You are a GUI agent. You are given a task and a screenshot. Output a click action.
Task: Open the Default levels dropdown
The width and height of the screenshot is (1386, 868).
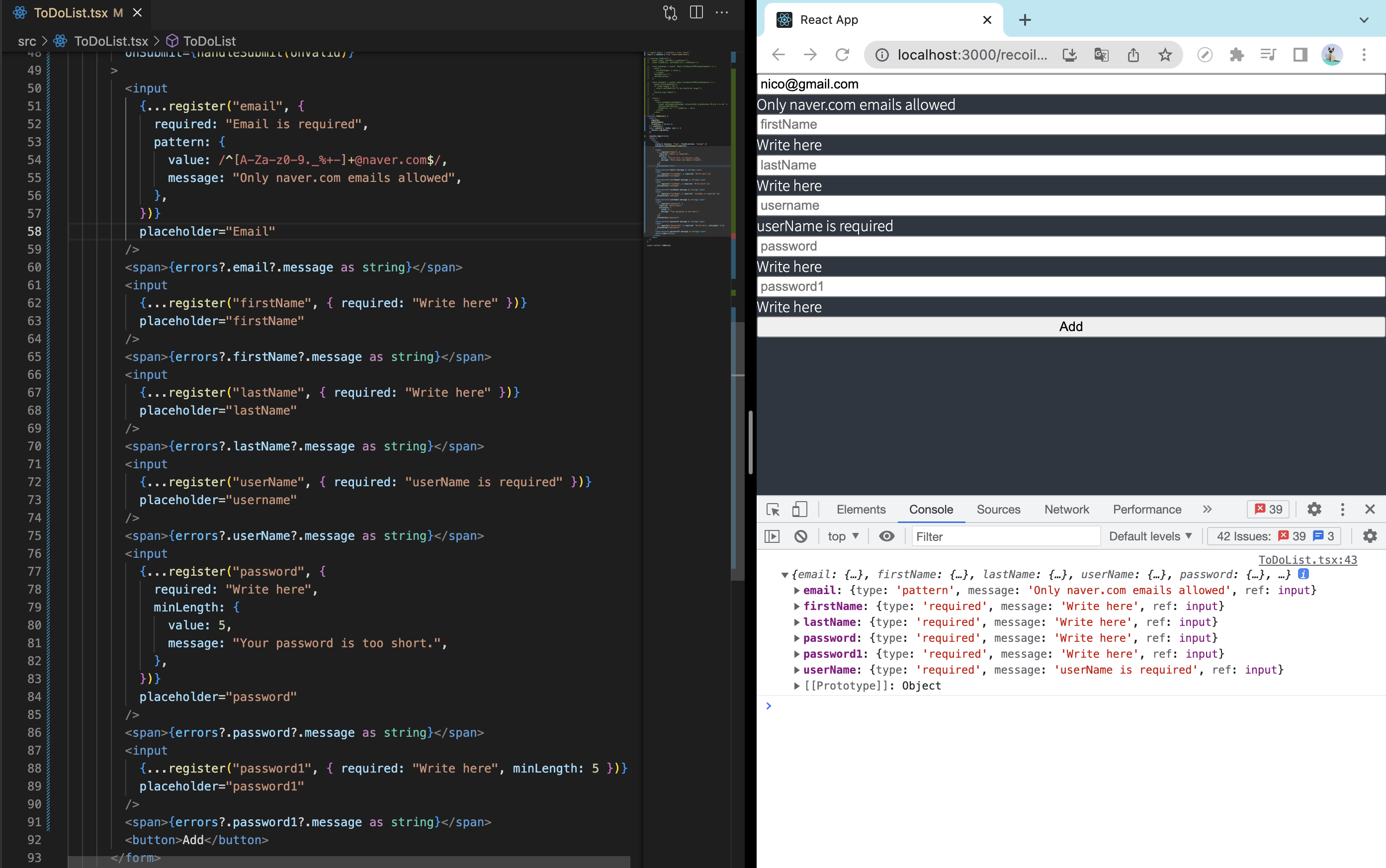[x=1150, y=536]
